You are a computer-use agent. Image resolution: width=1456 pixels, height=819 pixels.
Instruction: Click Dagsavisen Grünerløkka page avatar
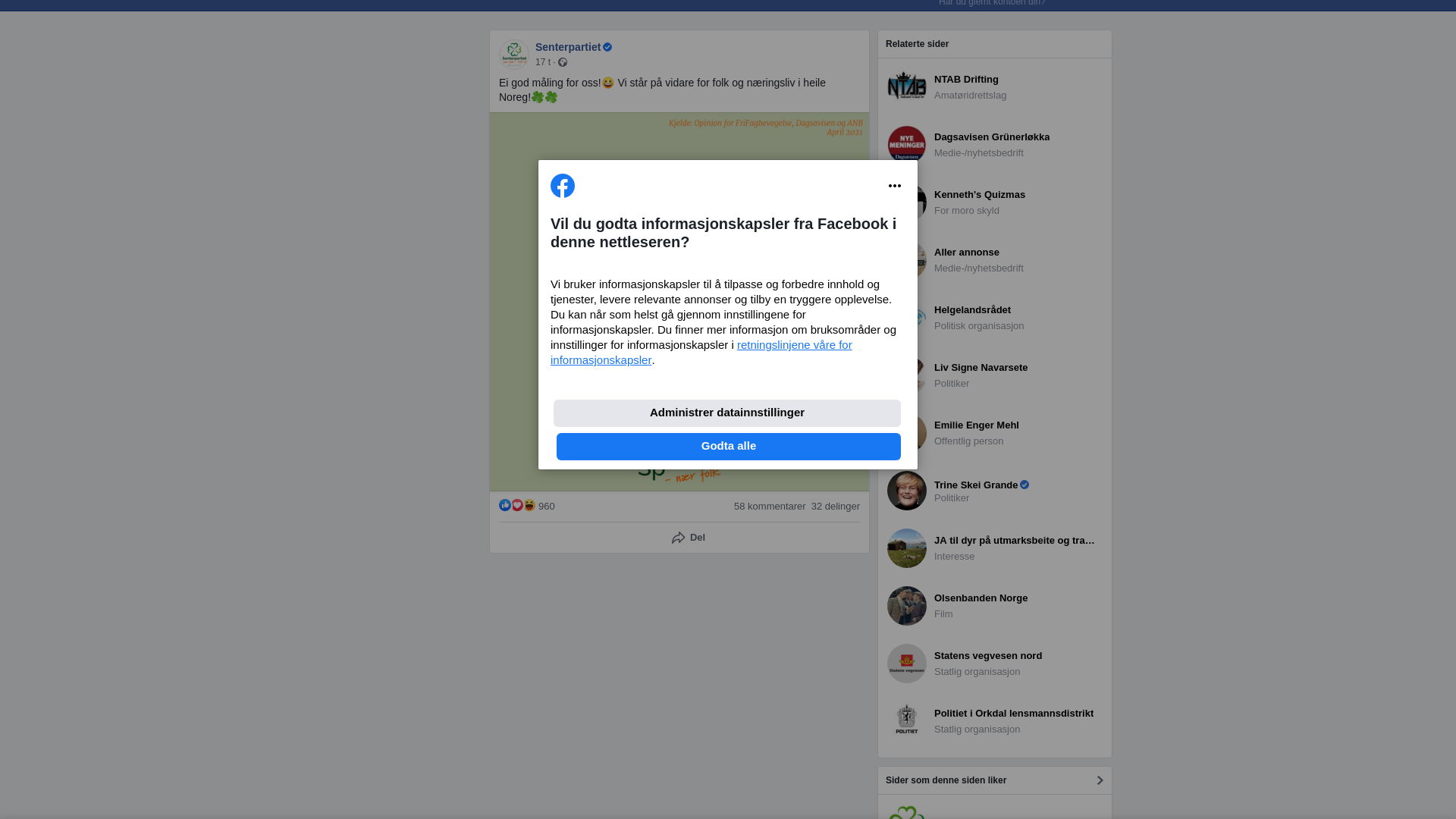tap(907, 145)
